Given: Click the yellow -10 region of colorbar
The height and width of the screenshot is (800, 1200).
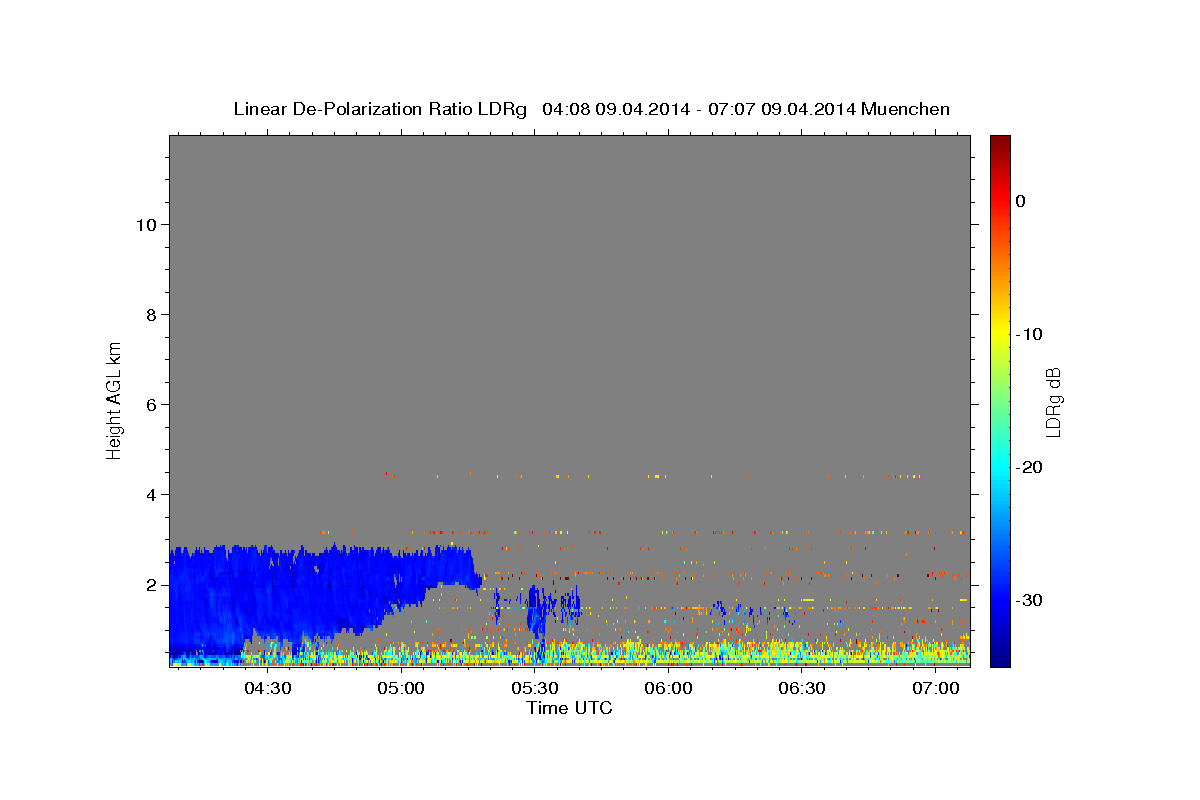Looking at the screenshot, I should click(x=1000, y=334).
